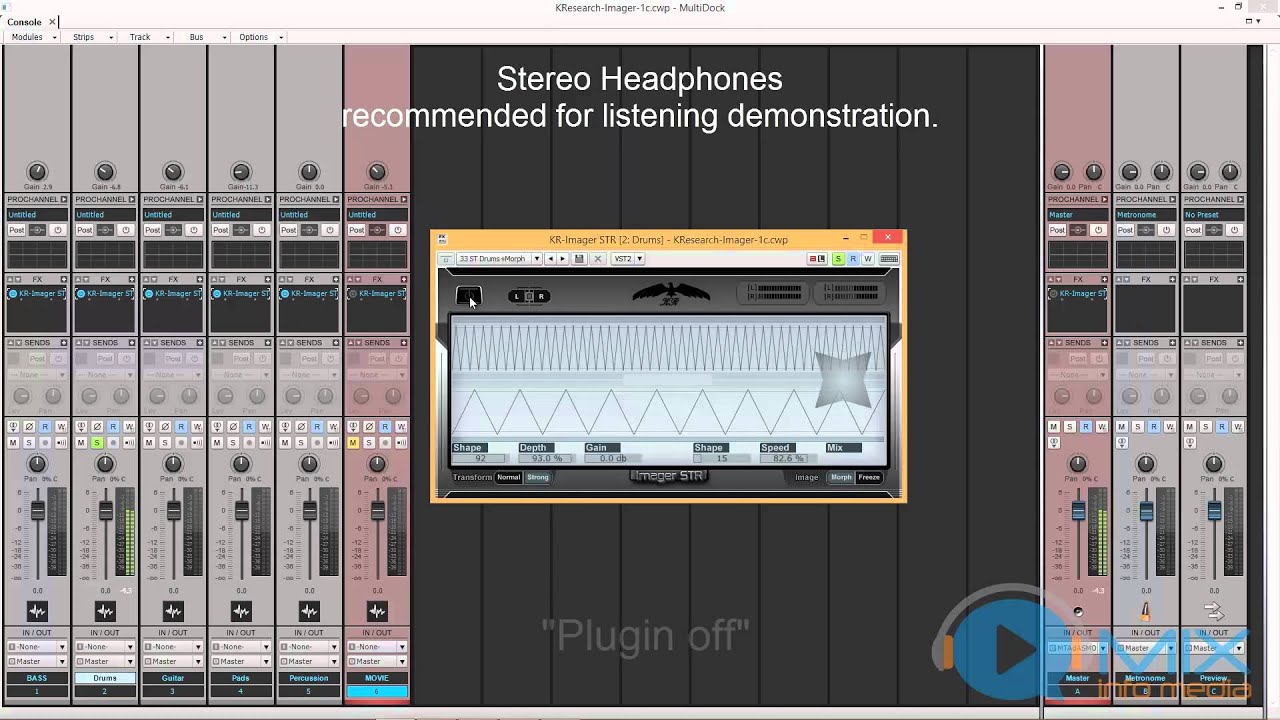The height and width of the screenshot is (720, 1280).
Task: Add a send with plus on Drums SENDS
Action: pos(132,343)
